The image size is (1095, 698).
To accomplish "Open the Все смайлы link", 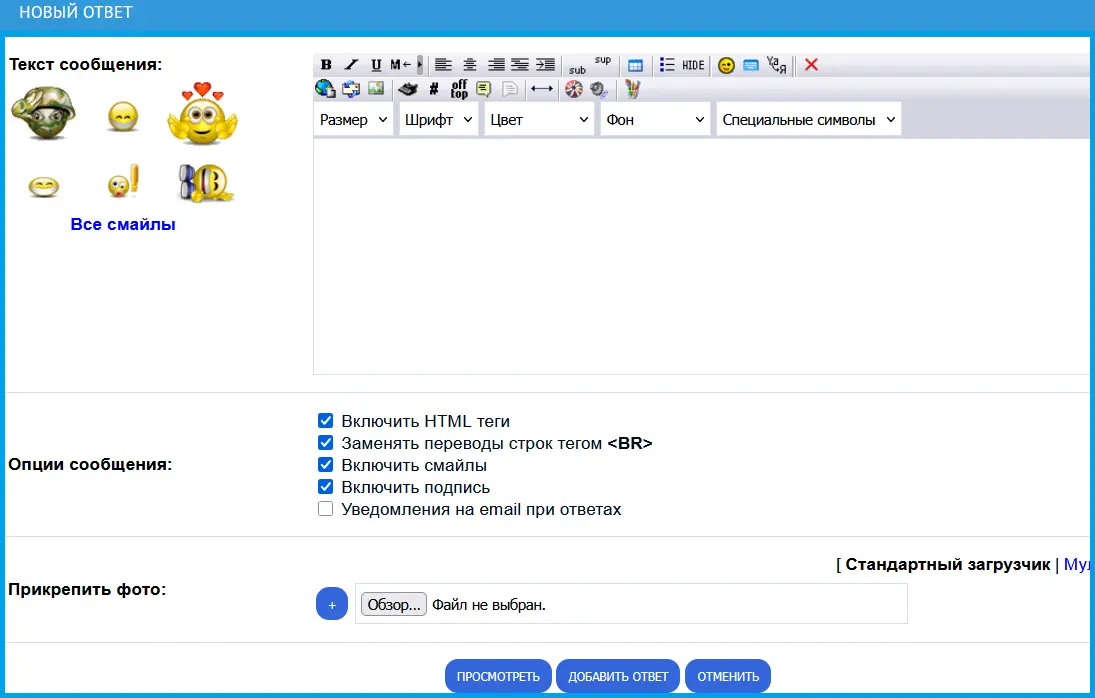I will pos(123,225).
